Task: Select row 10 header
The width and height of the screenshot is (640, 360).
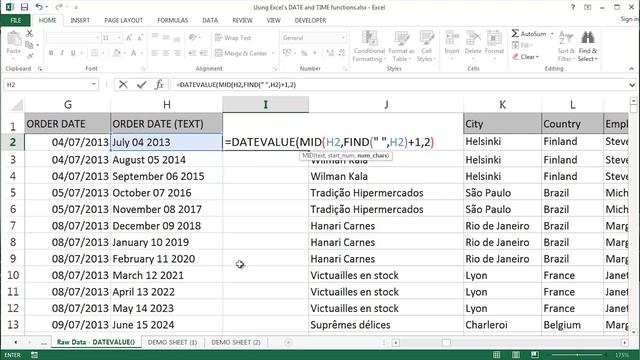Action: [13, 275]
